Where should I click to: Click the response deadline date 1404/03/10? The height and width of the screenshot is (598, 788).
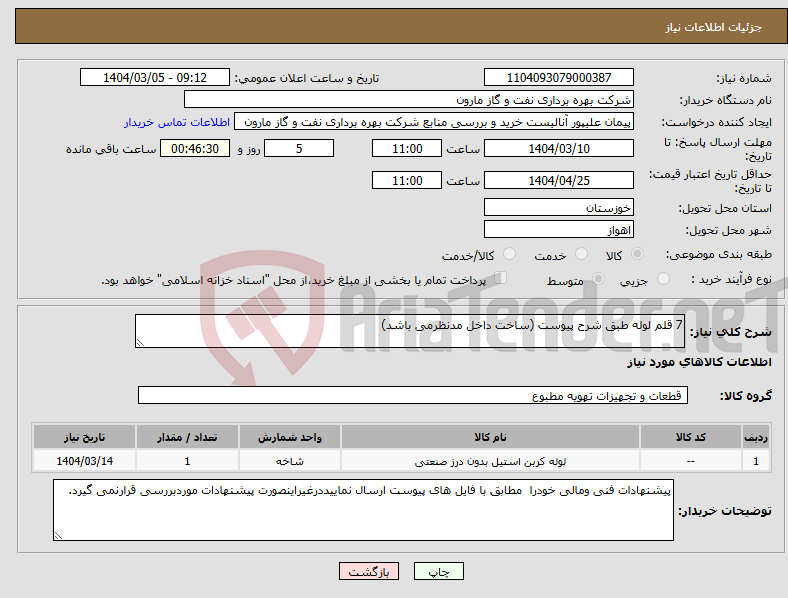pyautogui.click(x=558, y=149)
